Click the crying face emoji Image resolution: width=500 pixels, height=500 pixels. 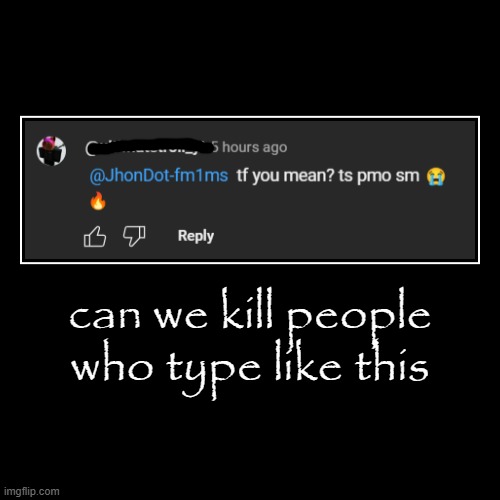tap(436, 176)
